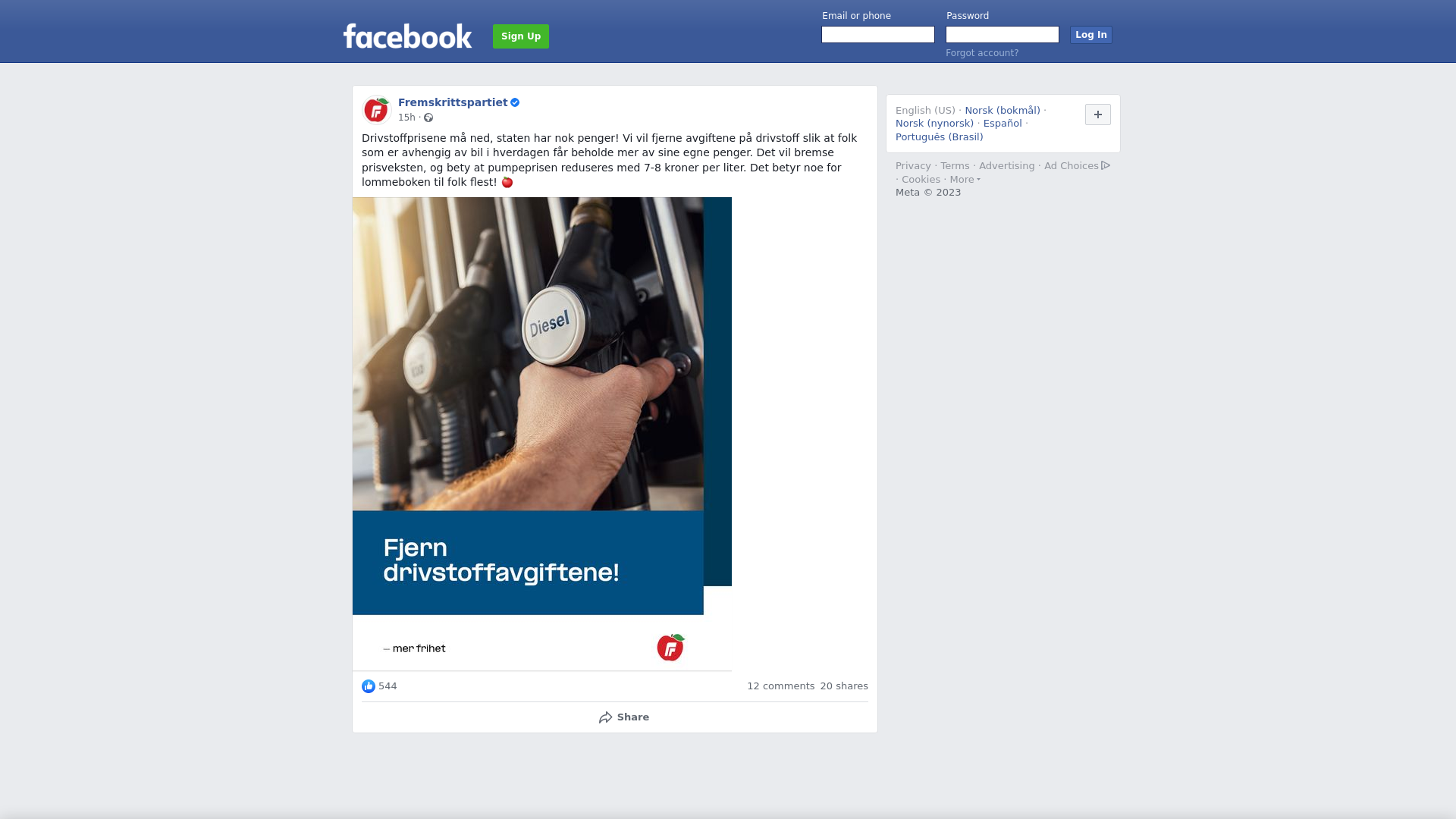This screenshot has height=819, width=1456.
Task: Open the 12 comments link
Action: (x=781, y=686)
